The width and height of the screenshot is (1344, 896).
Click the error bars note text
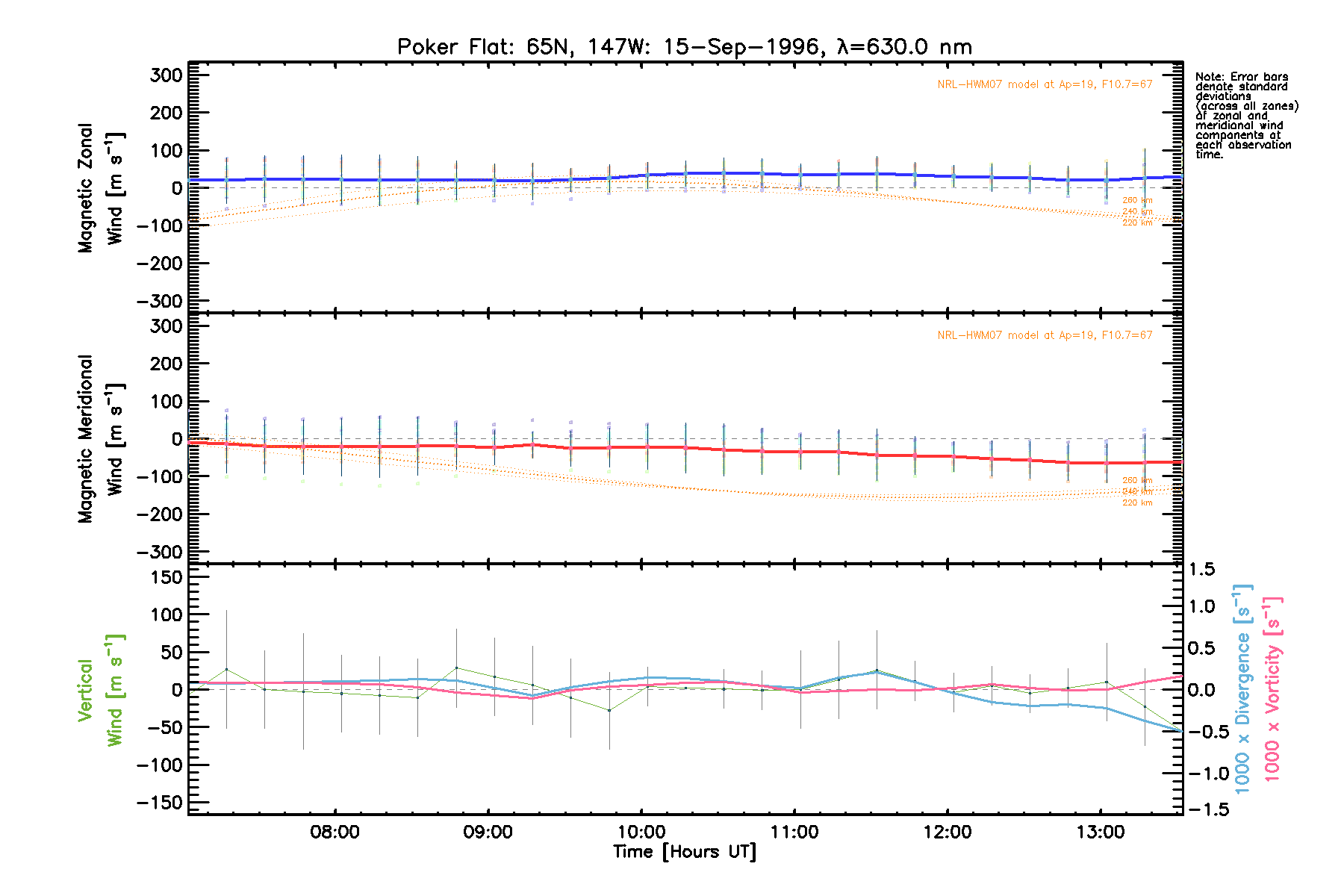point(1245,116)
